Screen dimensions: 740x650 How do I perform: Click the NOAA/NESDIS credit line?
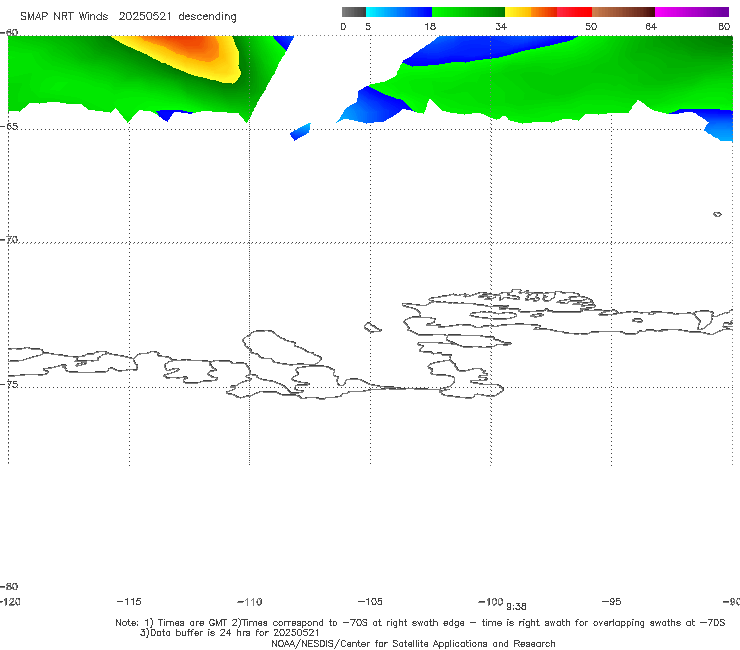413,644
